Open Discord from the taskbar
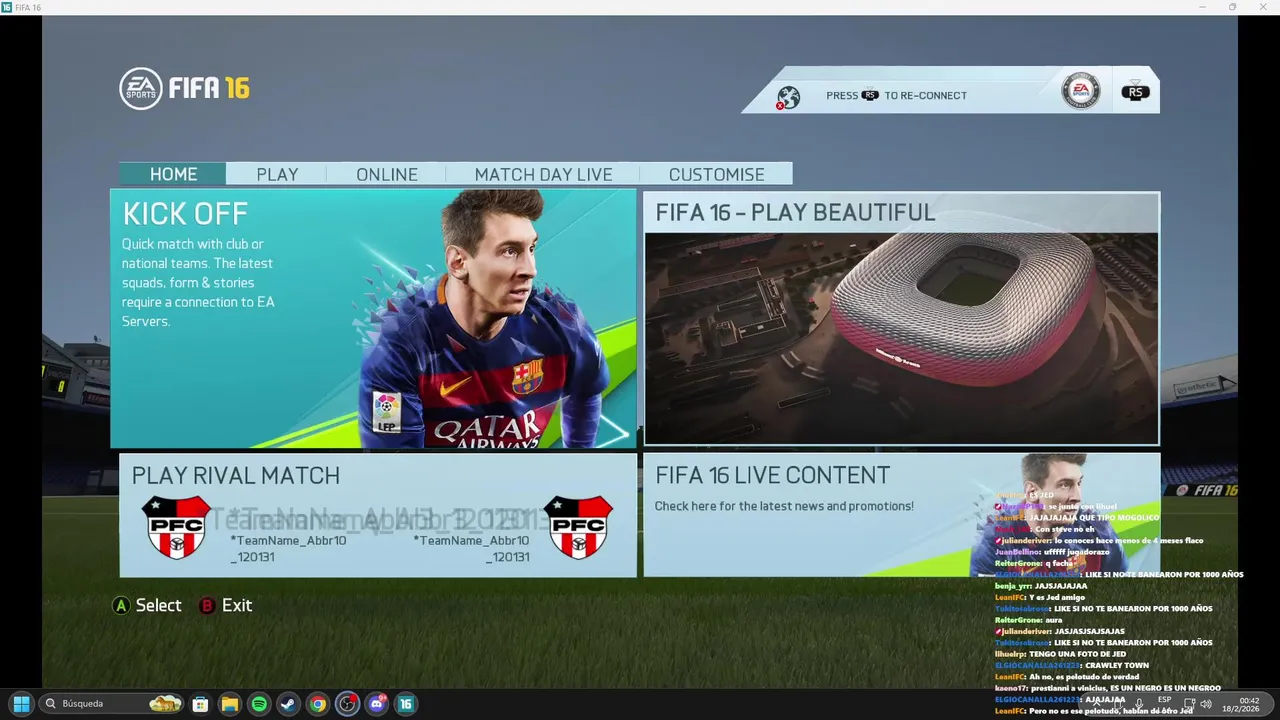Viewport: 1280px width, 720px height. click(x=377, y=704)
